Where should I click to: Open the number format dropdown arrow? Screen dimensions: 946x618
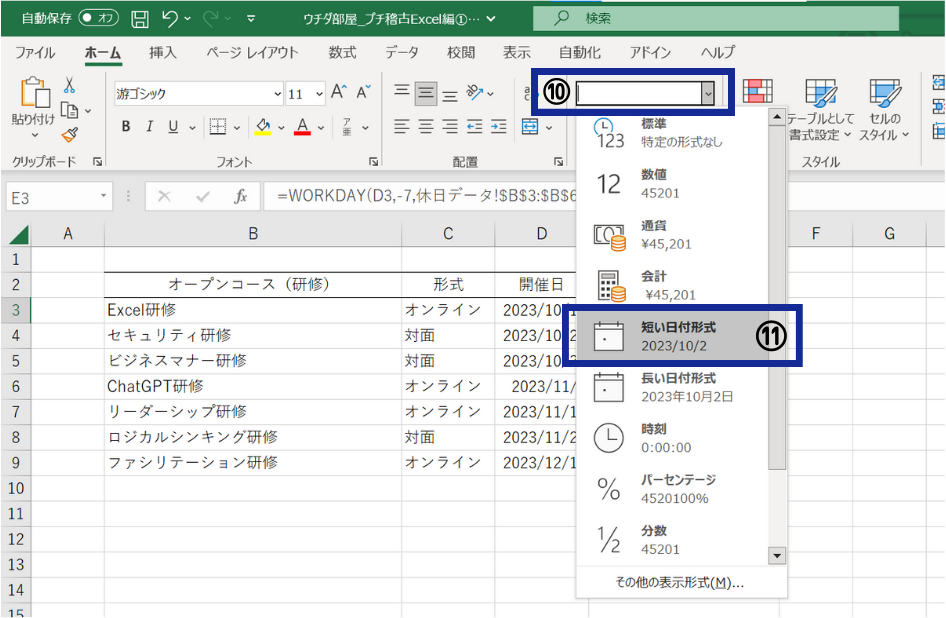[708, 92]
